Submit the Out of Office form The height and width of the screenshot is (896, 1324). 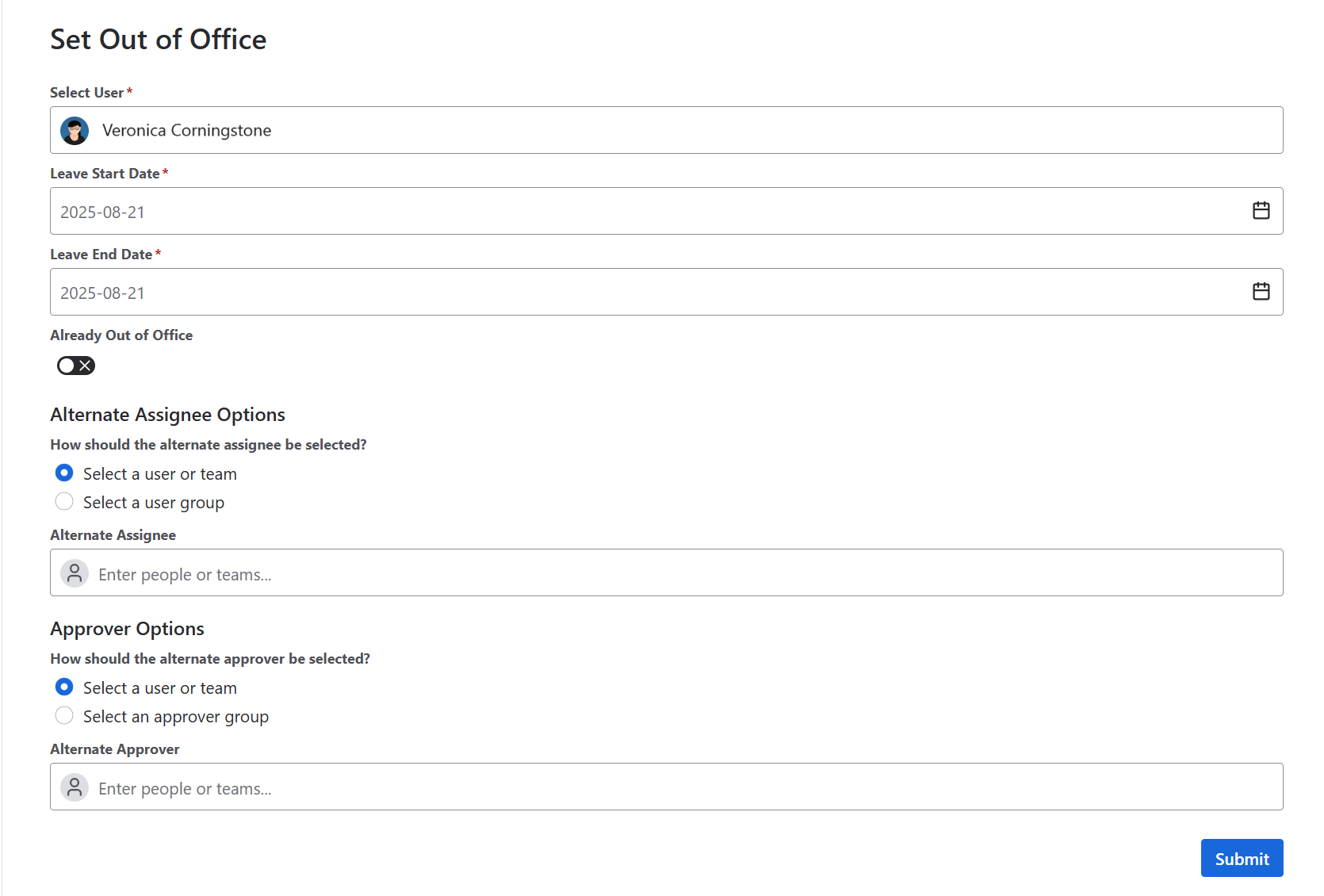1242,858
